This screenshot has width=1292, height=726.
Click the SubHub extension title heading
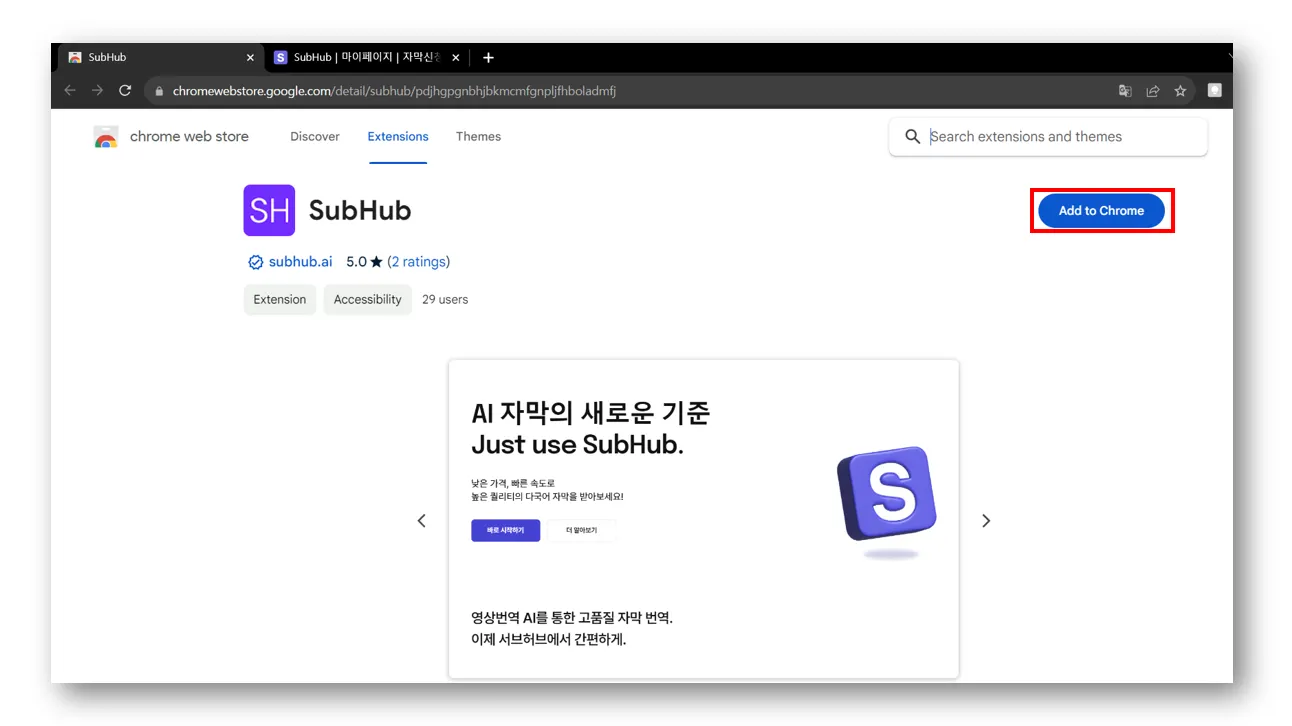click(x=360, y=210)
